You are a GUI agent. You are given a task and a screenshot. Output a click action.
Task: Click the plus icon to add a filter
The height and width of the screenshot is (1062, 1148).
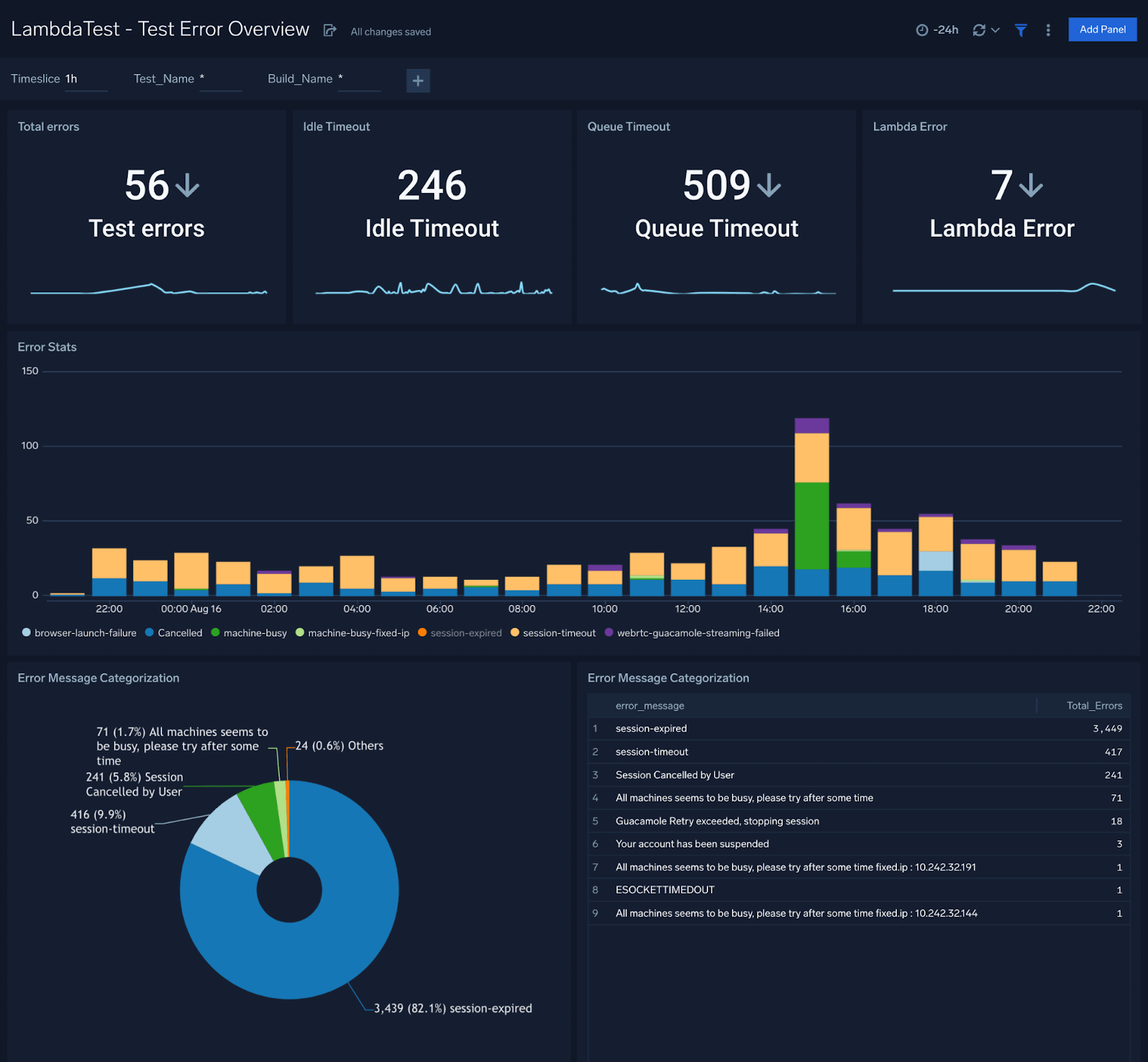click(x=418, y=80)
